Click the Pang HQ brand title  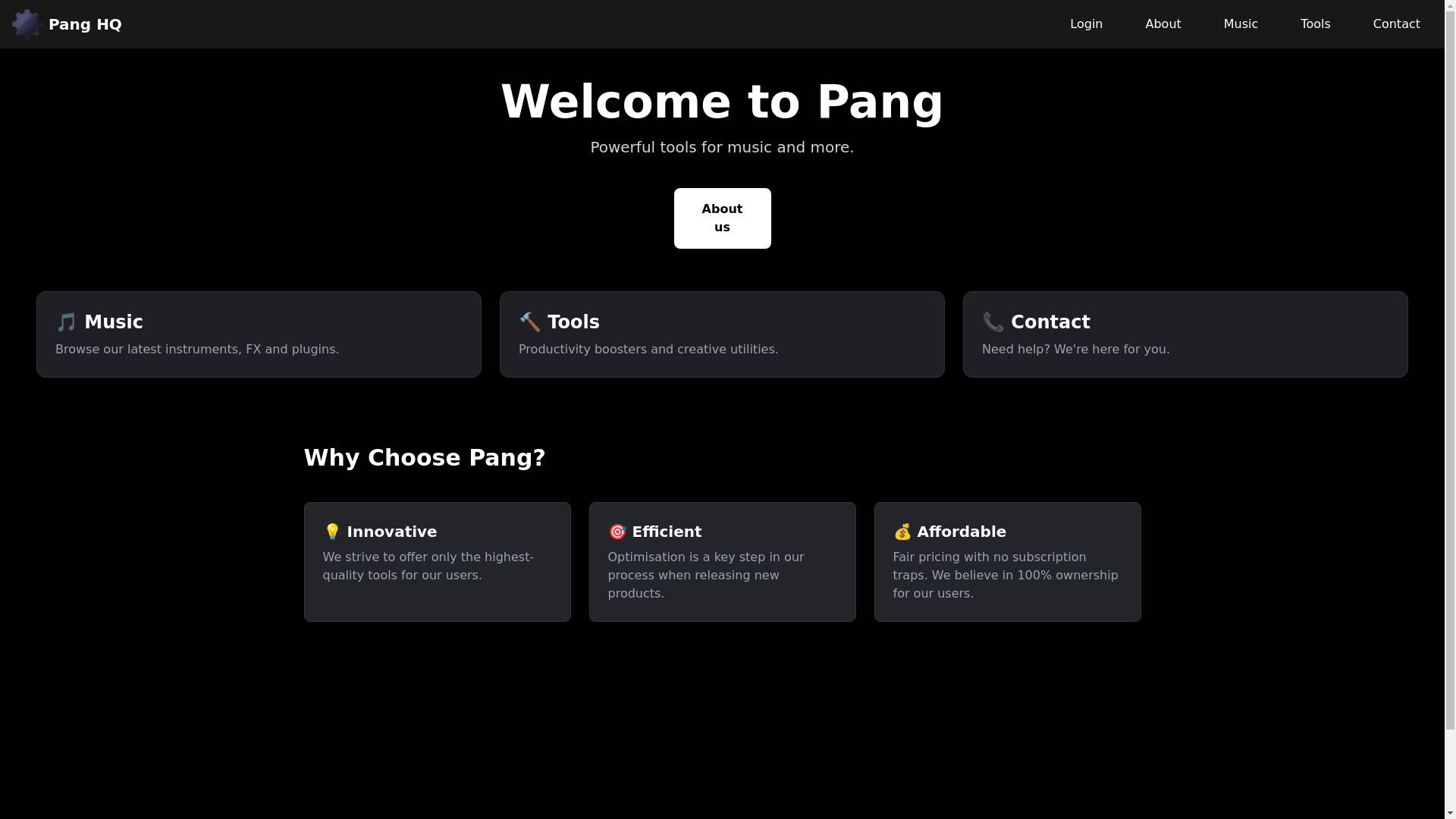tap(85, 24)
